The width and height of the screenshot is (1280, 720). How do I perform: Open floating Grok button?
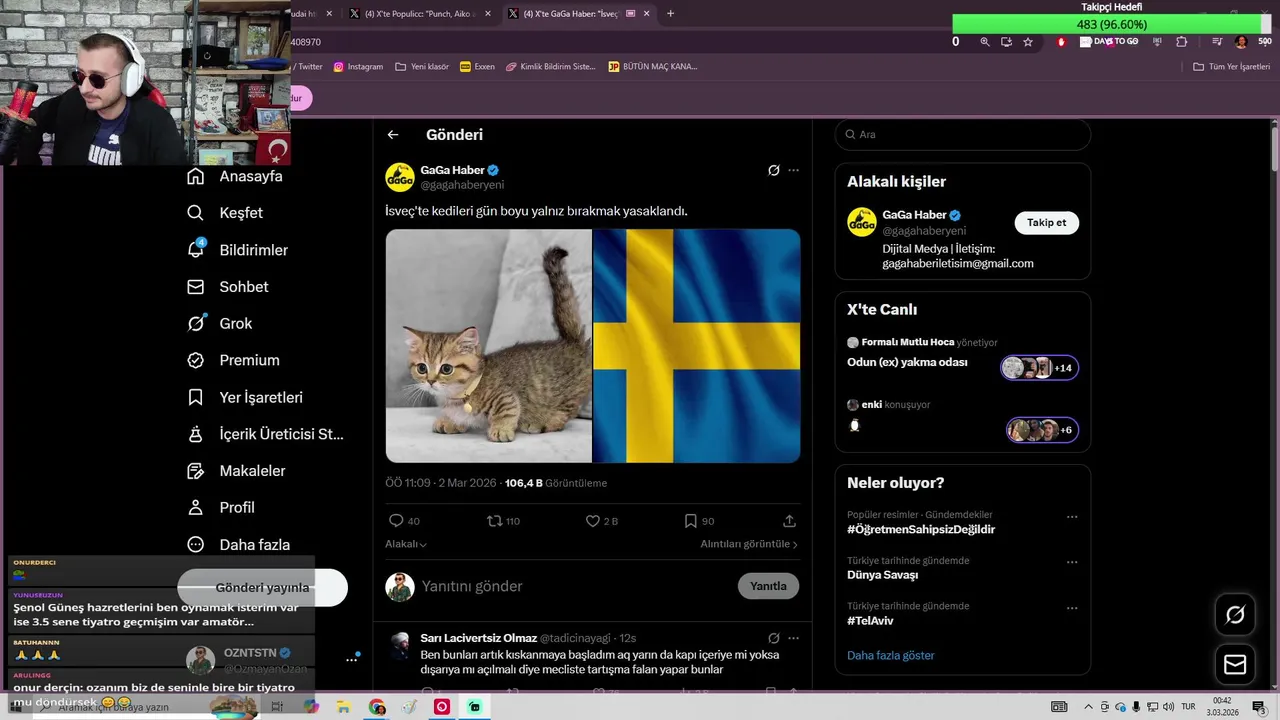point(1235,615)
